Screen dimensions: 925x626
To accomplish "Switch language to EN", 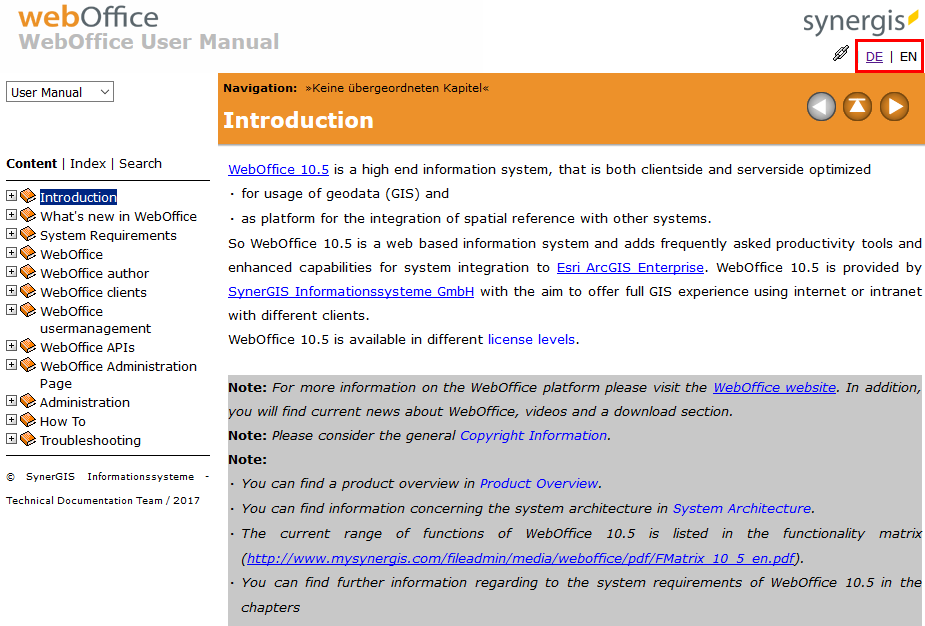I will coord(908,57).
